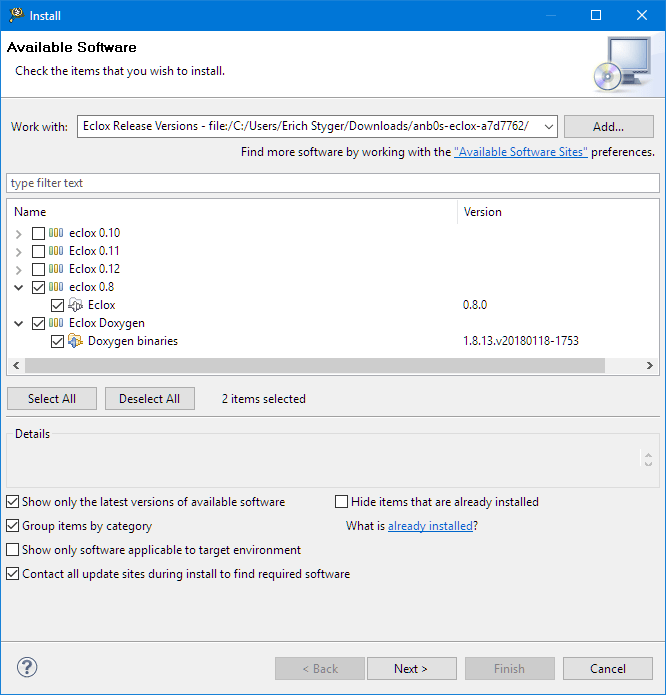The width and height of the screenshot is (666, 695).
Task: Click the scroll left arrow of software list
Action: click(16, 366)
